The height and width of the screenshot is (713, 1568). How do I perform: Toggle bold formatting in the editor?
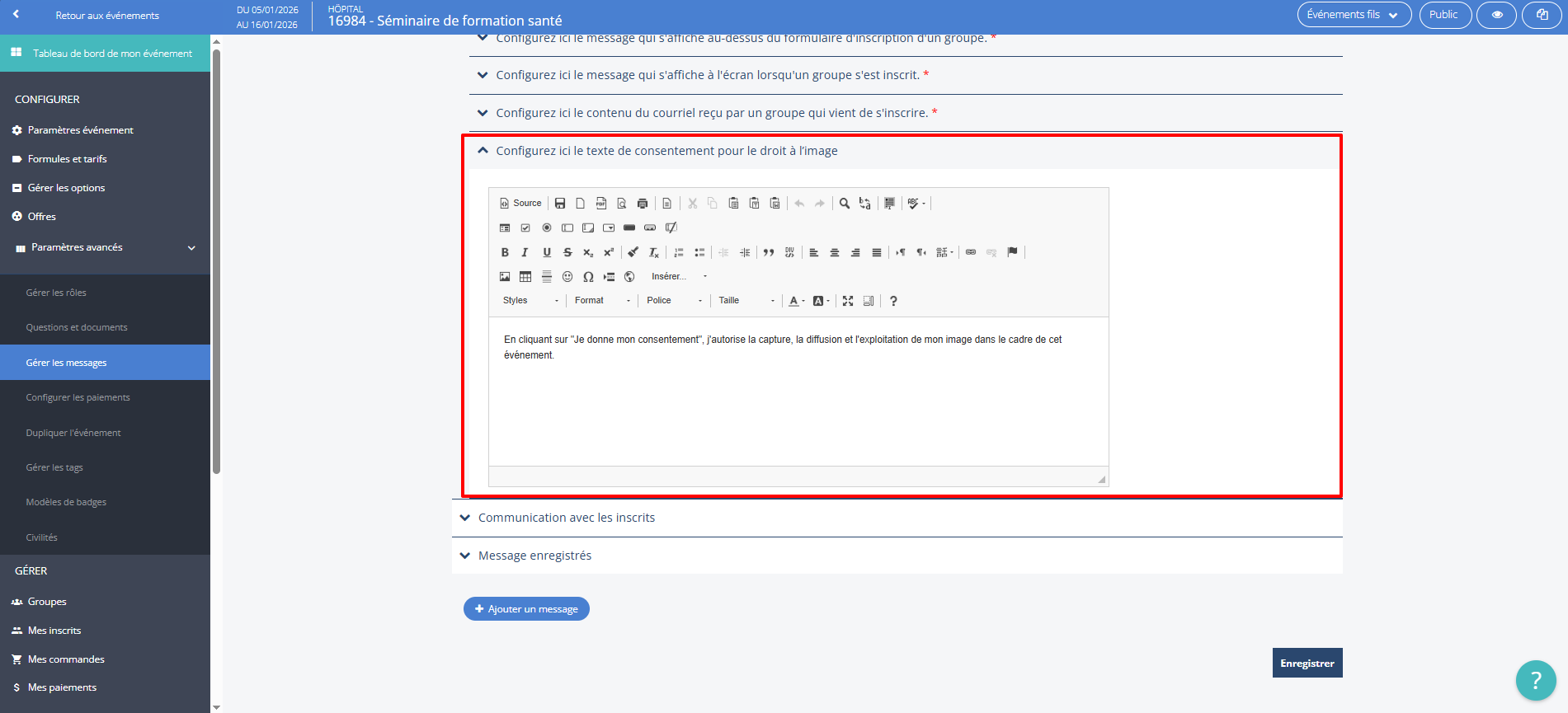(505, 252)
